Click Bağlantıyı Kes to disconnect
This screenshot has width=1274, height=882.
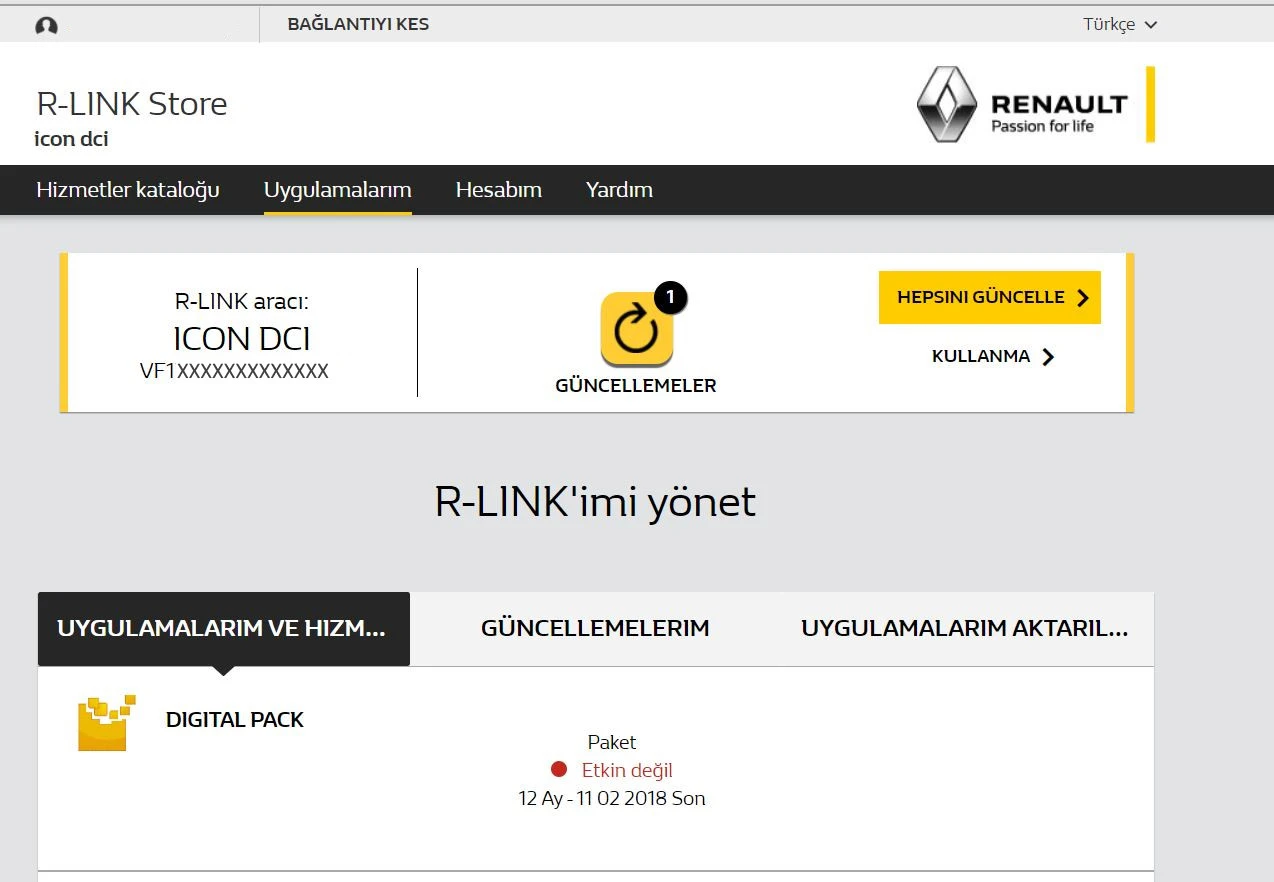(358, 24)
